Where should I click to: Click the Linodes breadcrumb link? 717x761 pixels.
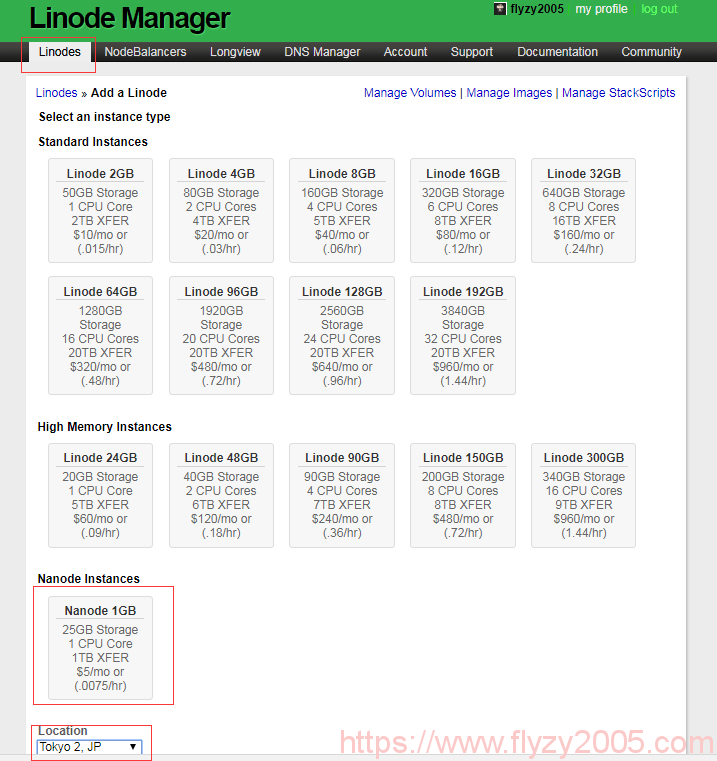click(56, 93)
